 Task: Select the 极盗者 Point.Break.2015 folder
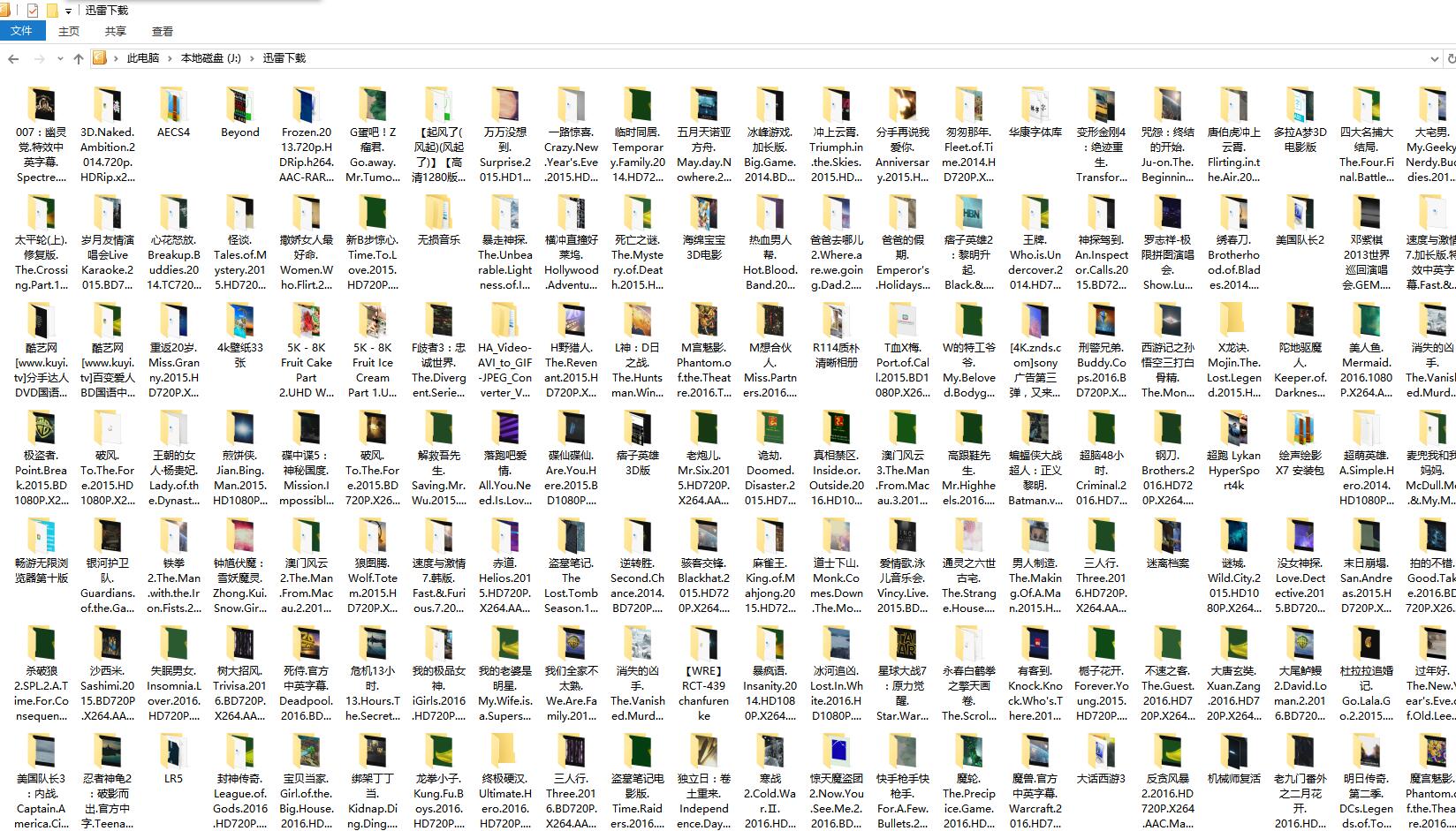[41, 458]
